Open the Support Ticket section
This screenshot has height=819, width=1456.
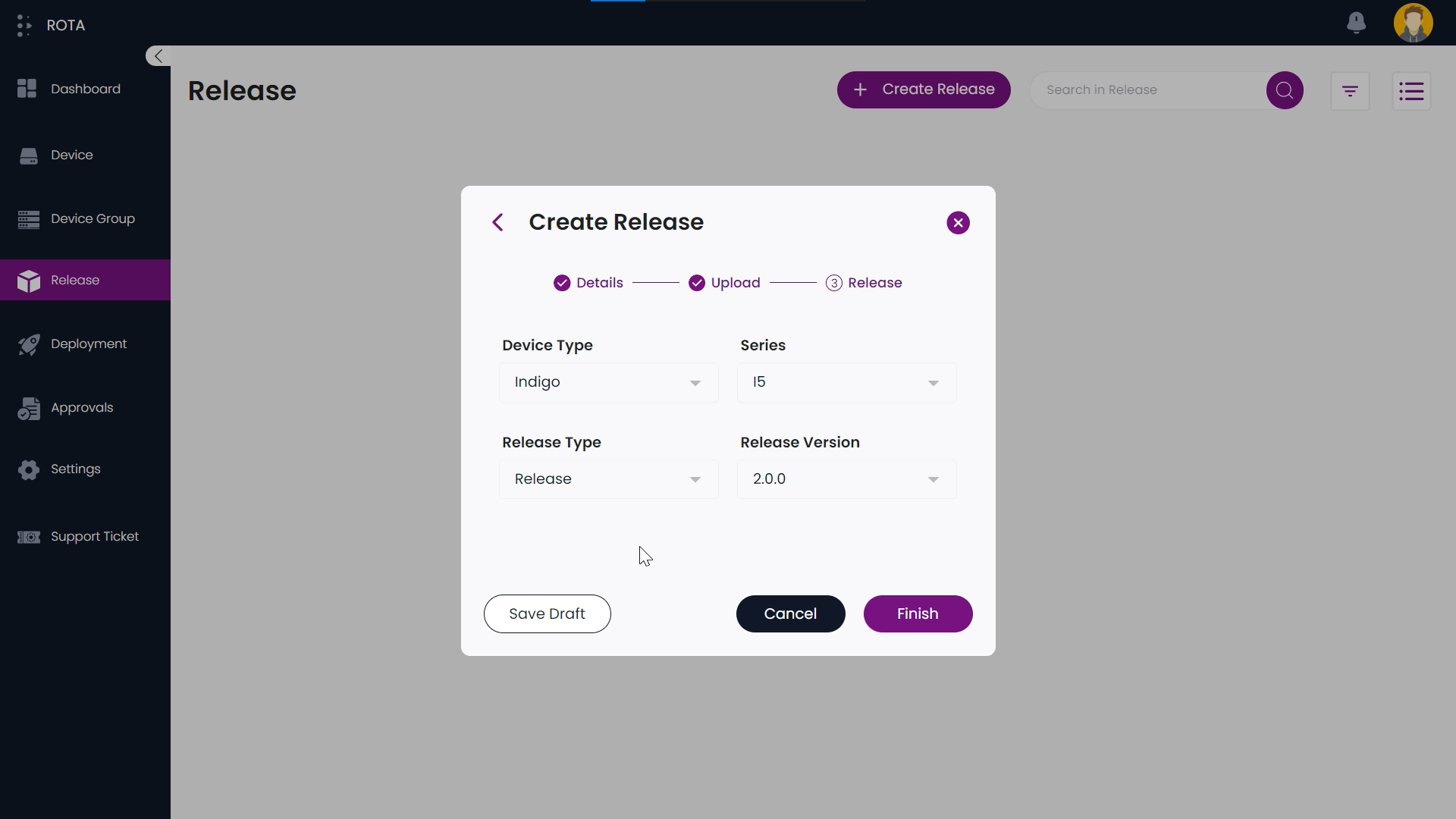(94, 536)
